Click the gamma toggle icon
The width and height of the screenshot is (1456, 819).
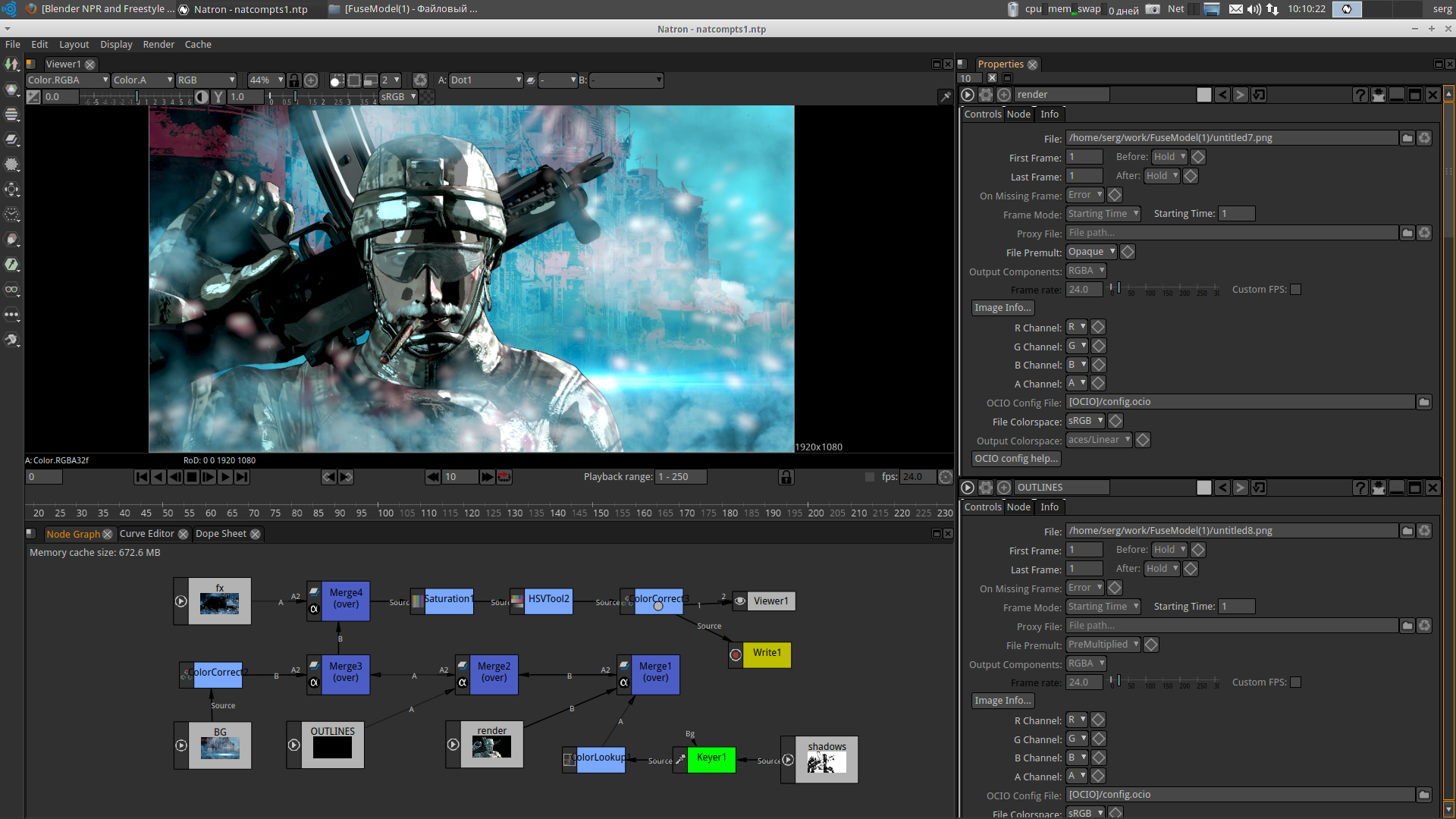pos(218,97)
